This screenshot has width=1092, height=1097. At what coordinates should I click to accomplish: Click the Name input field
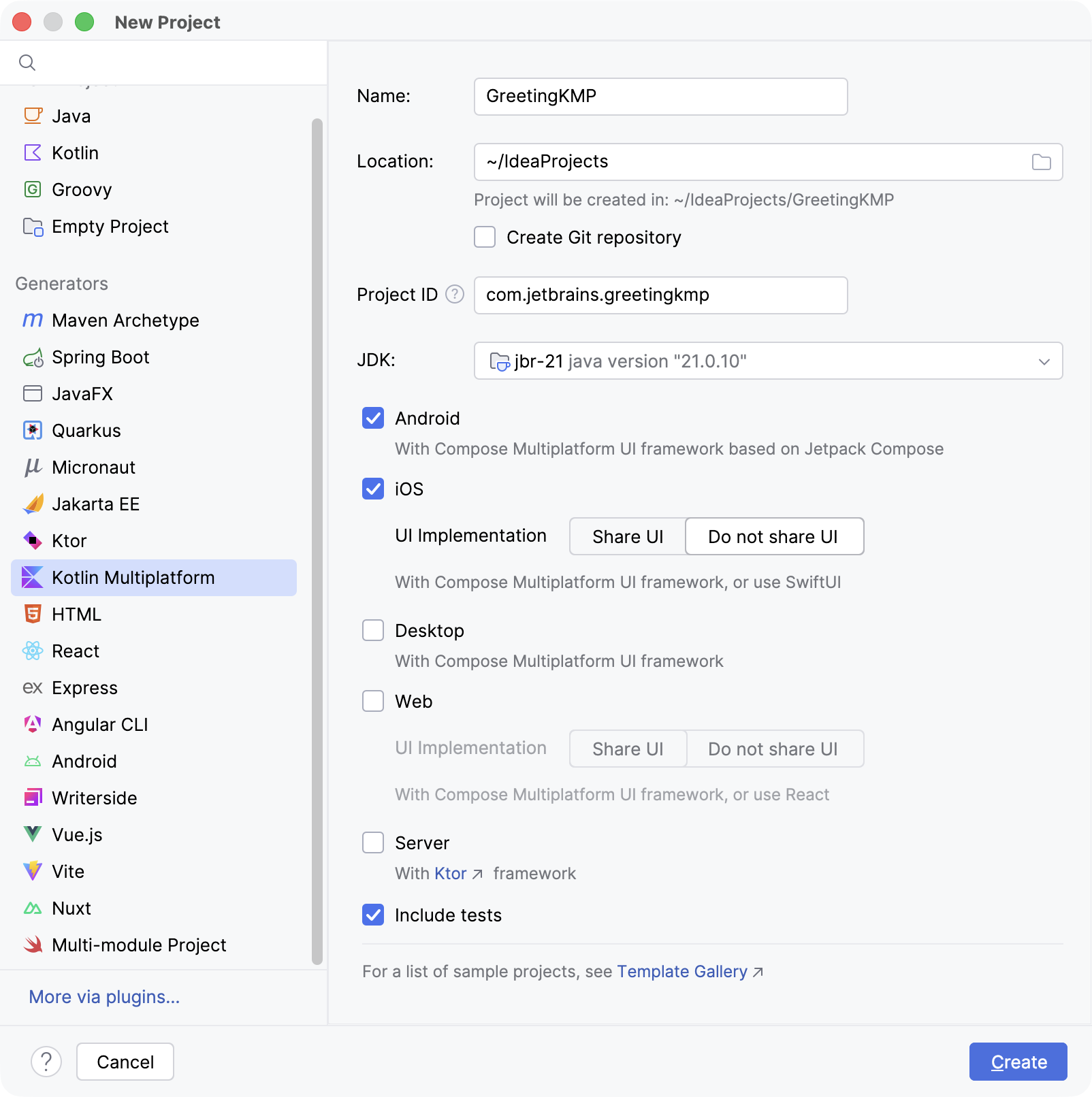[x=660, y=97]
